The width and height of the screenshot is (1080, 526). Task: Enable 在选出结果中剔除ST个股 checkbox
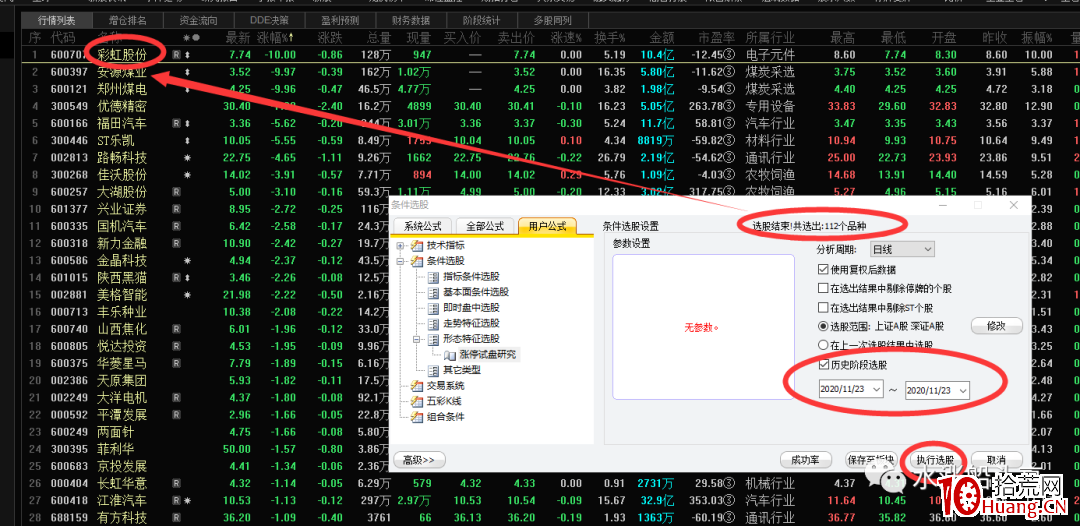click(822, 307)
